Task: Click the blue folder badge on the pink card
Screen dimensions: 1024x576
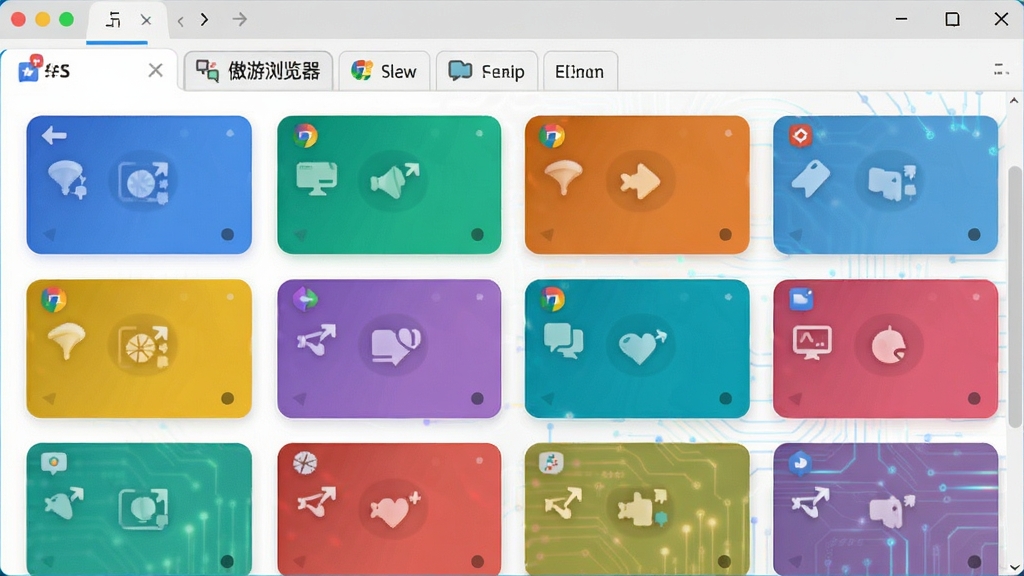Action: (x=801, y=300)
